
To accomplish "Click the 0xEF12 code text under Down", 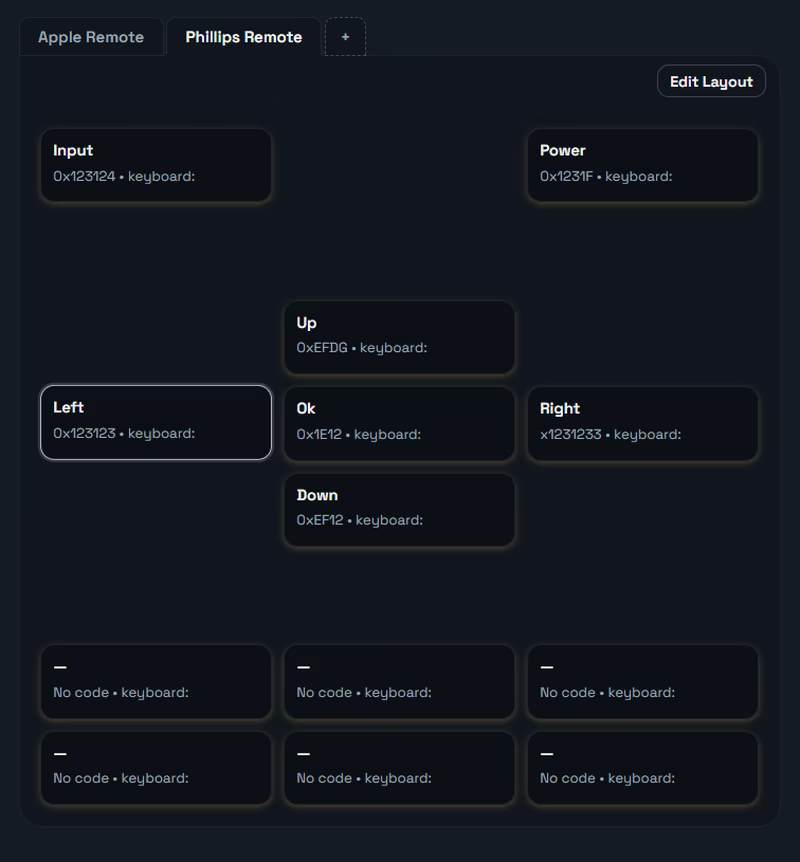I will click(x=320, y=520).
